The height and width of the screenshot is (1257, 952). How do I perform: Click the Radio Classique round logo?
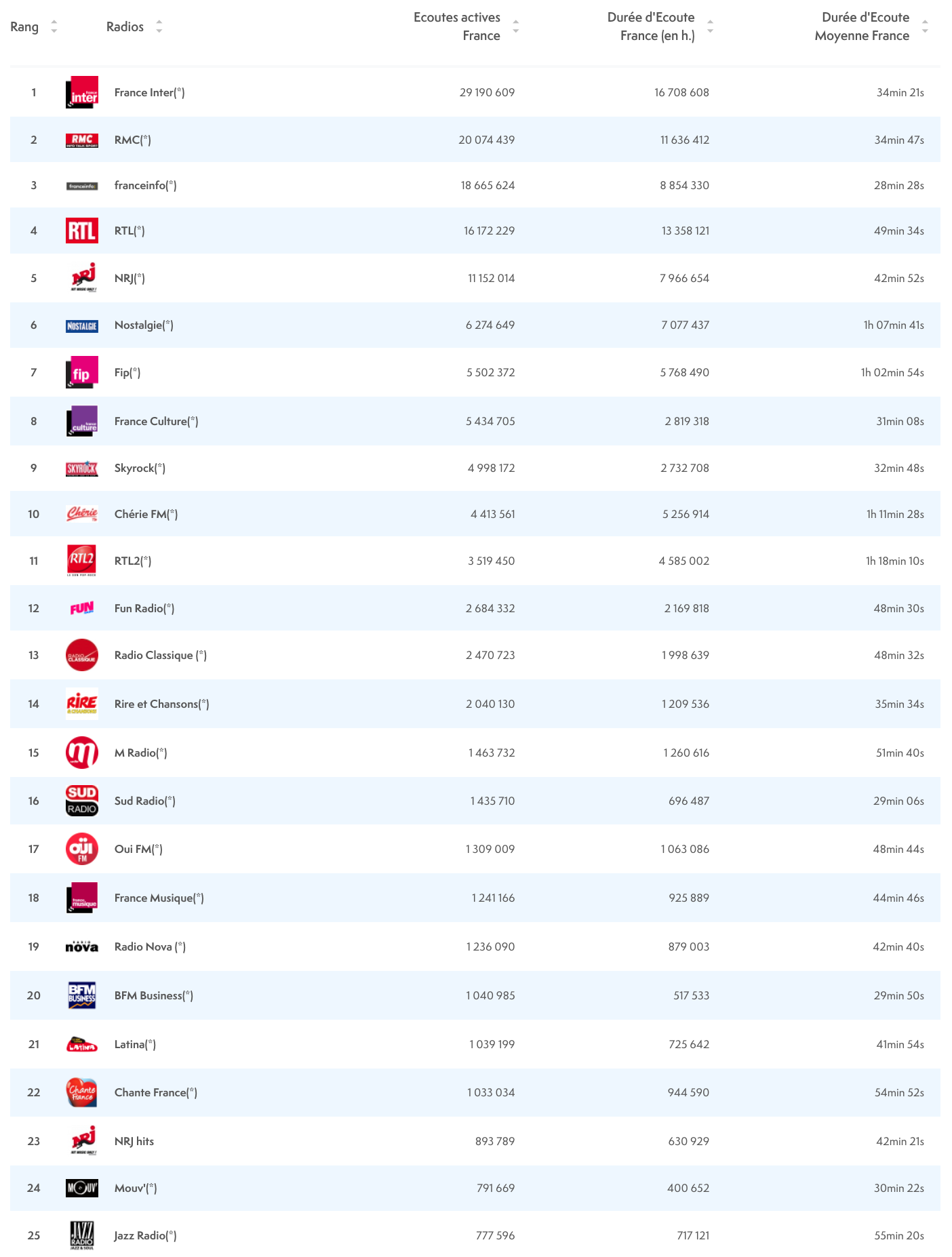coord(82,655)
